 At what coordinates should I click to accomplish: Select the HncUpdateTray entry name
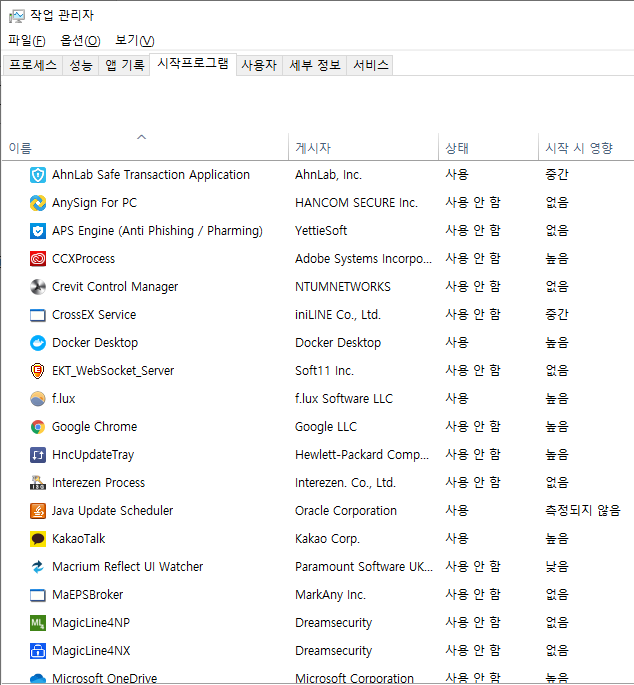[x=93, y=455]
